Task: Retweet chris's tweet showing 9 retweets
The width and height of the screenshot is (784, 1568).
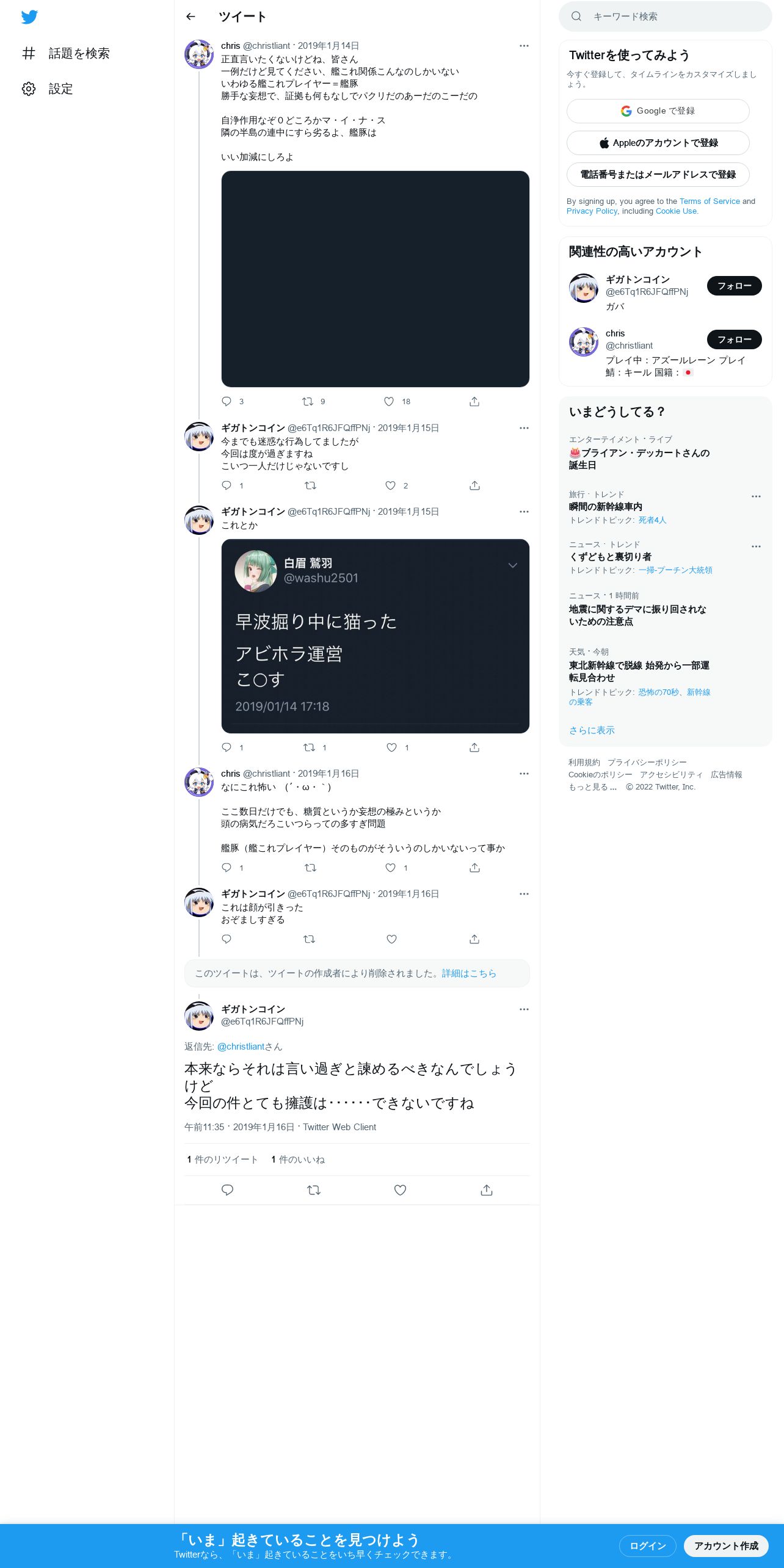Action: (308, 401)
